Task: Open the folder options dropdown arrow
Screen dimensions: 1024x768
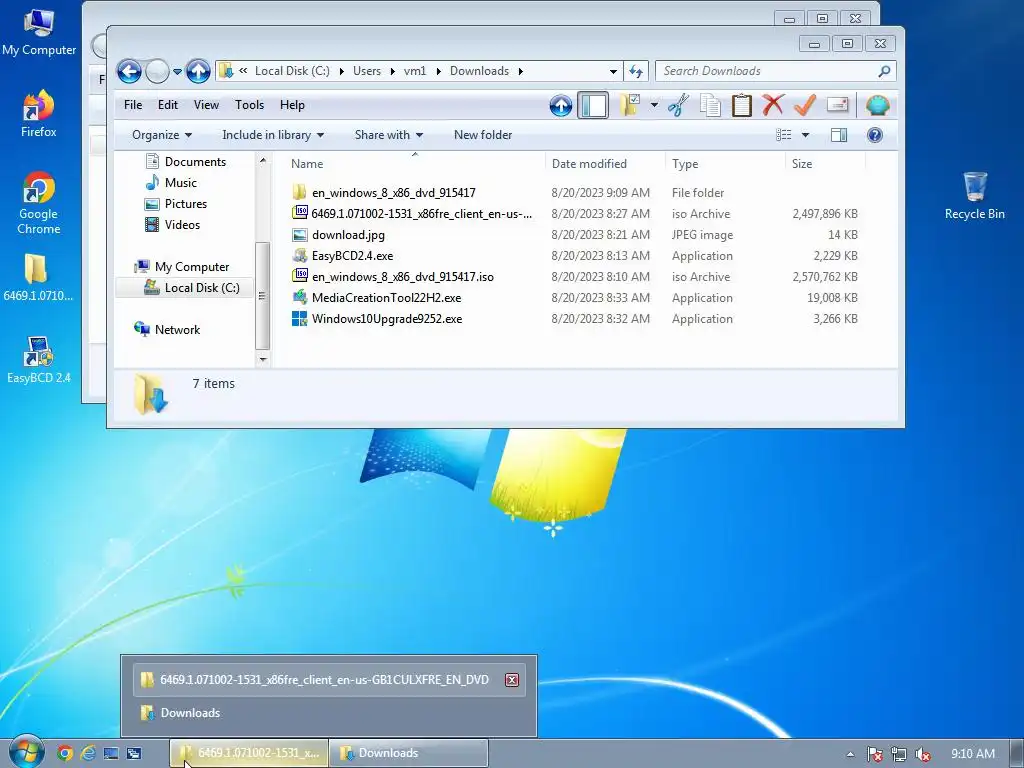Action: [654, 105]
